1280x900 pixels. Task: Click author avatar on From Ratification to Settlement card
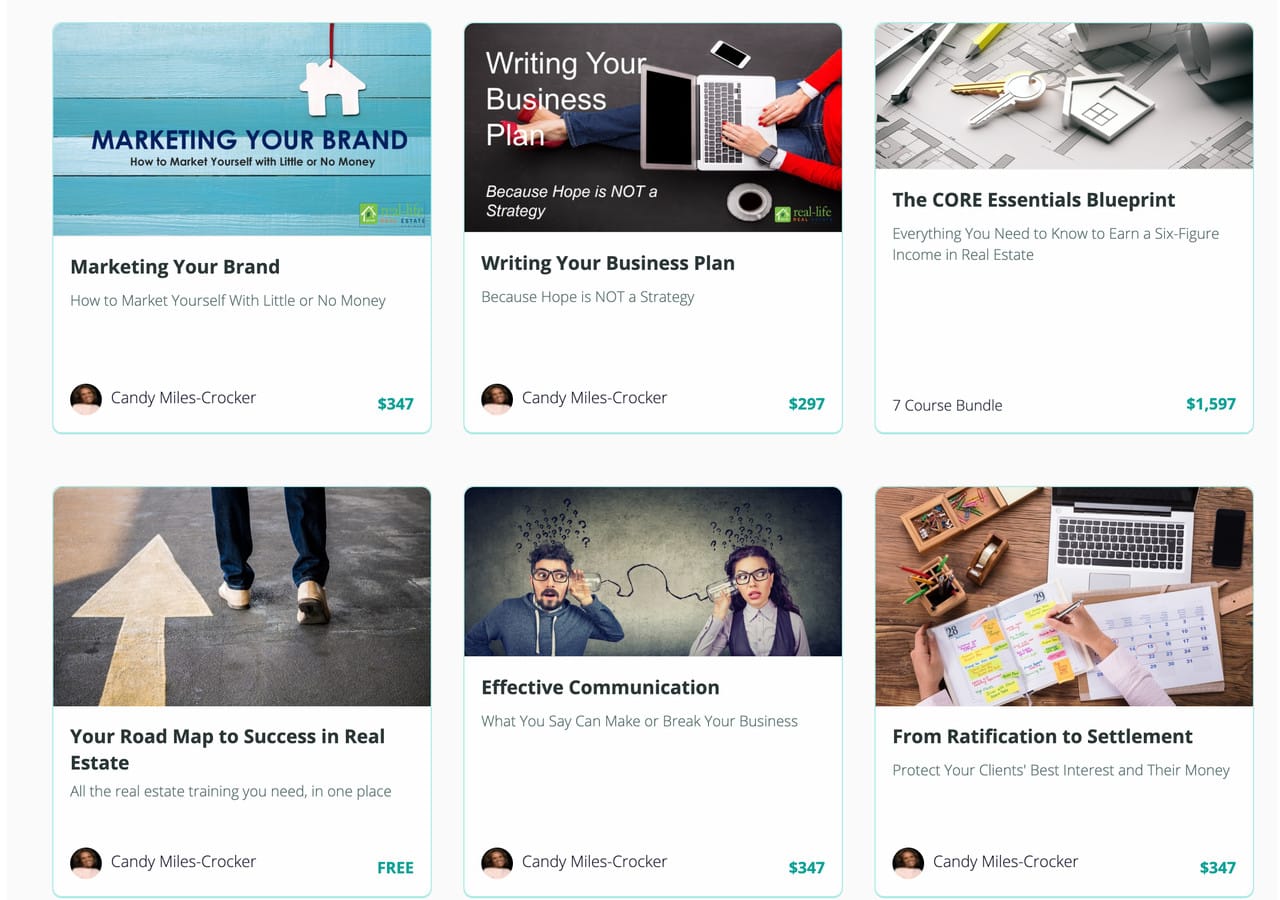tap(908, 863)
